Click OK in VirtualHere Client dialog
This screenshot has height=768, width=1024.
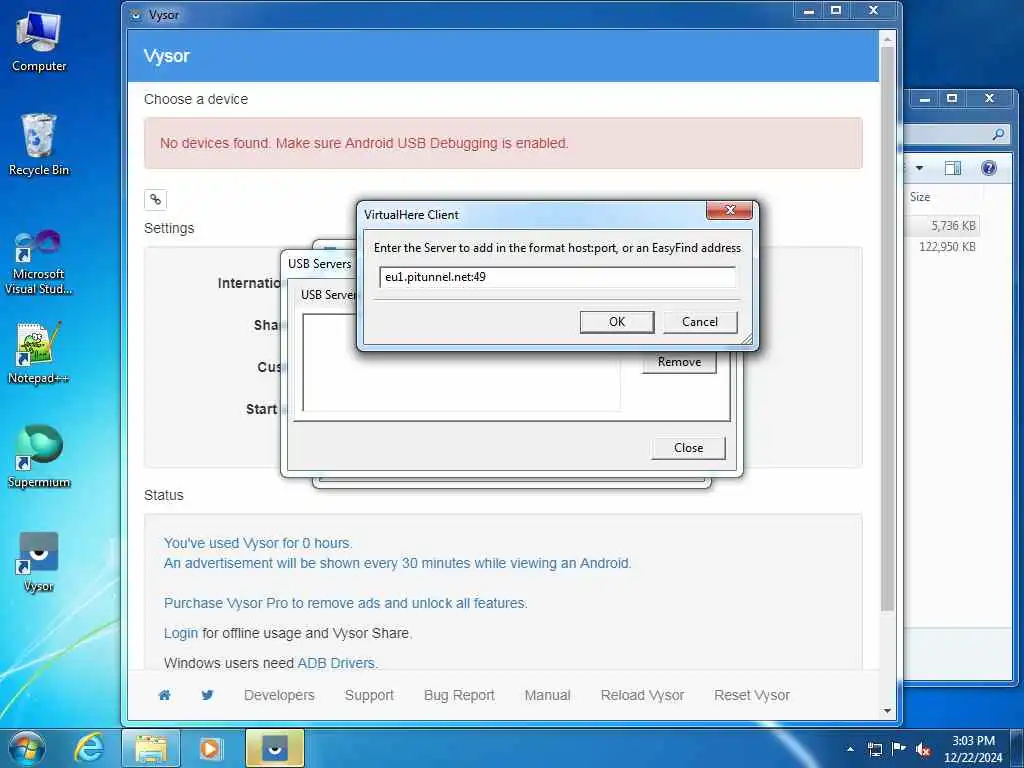coord(616,322)
